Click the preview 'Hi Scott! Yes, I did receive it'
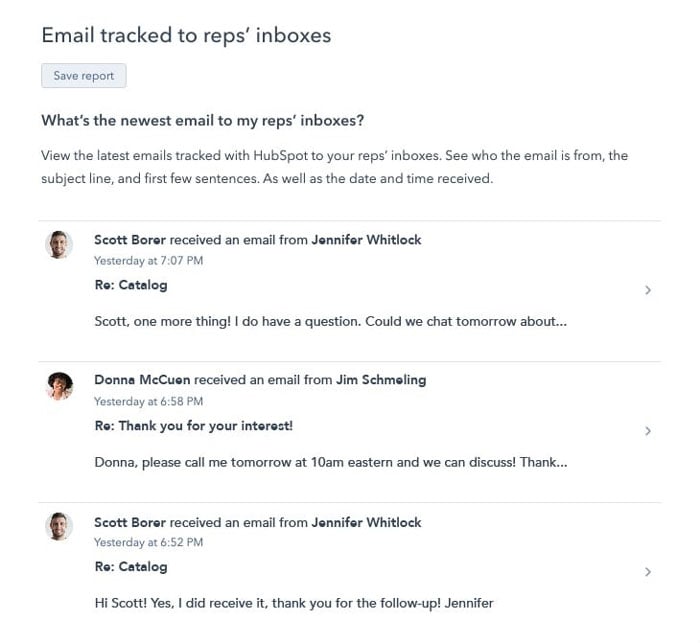The image size is (700, 643). [293, 603]
